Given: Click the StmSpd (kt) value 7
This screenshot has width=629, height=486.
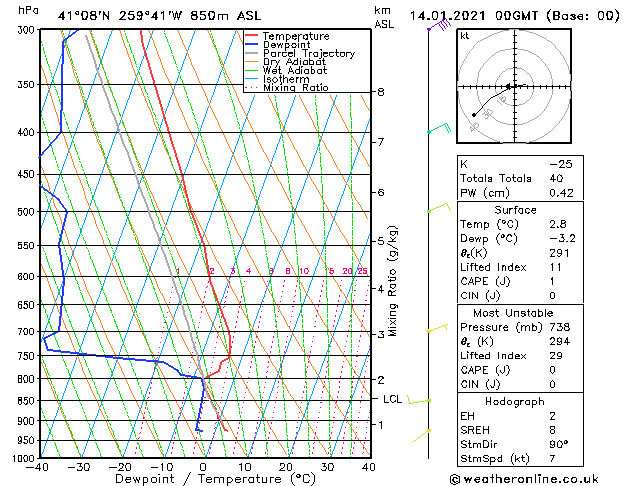Looking at the screenshot, I should 552,458.
